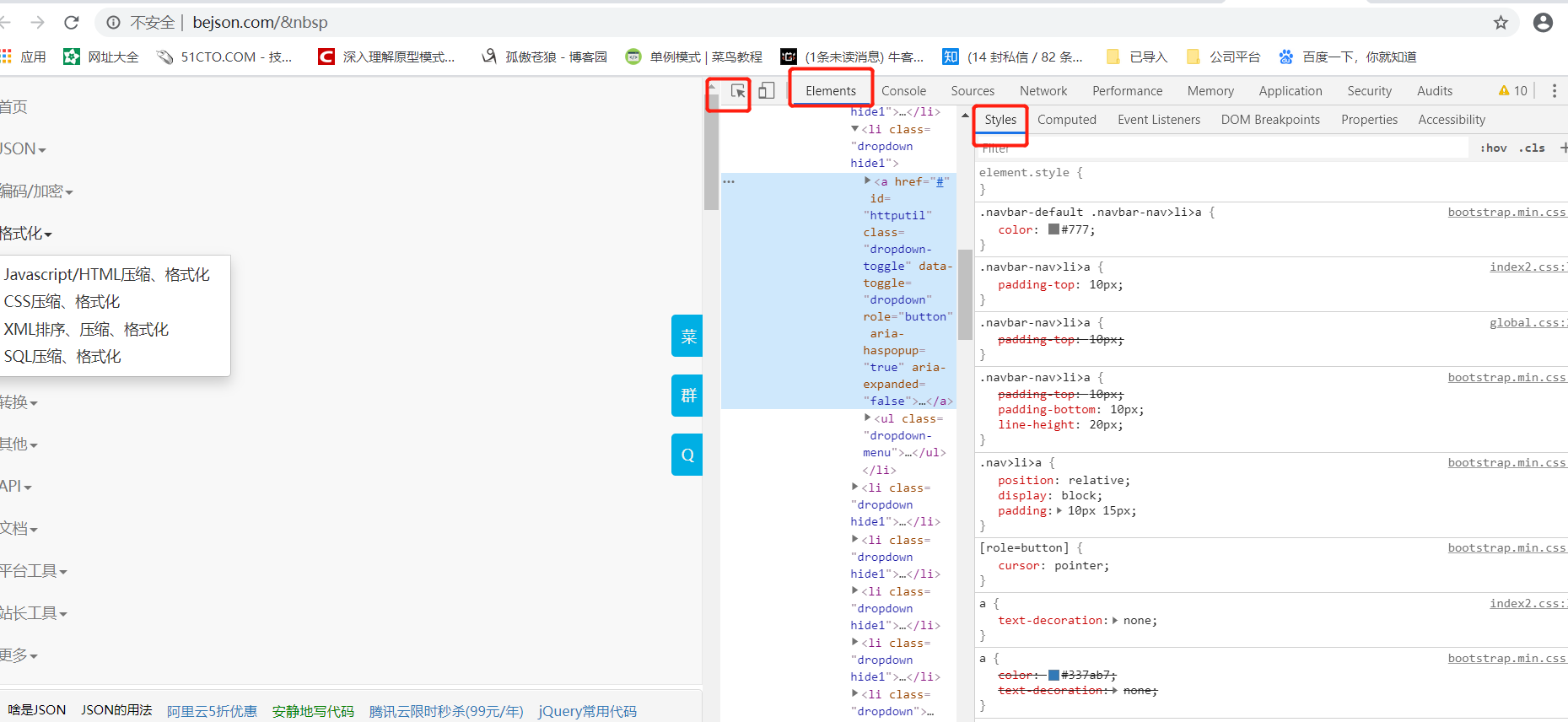Click the ellipsis beside the selected node
Screen dimensions: 1568x722
coord(729,181)
